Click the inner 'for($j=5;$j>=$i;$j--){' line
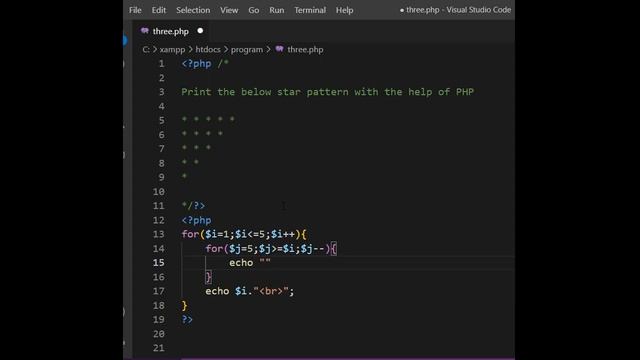This screenshot has height=360, width=640. point(271,249)
